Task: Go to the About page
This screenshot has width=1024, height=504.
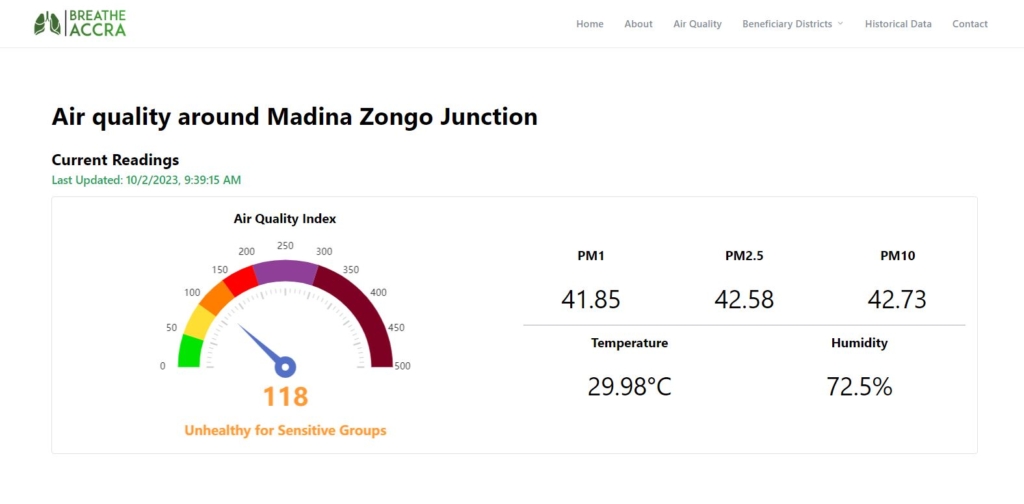Action: tap(638, 24)
